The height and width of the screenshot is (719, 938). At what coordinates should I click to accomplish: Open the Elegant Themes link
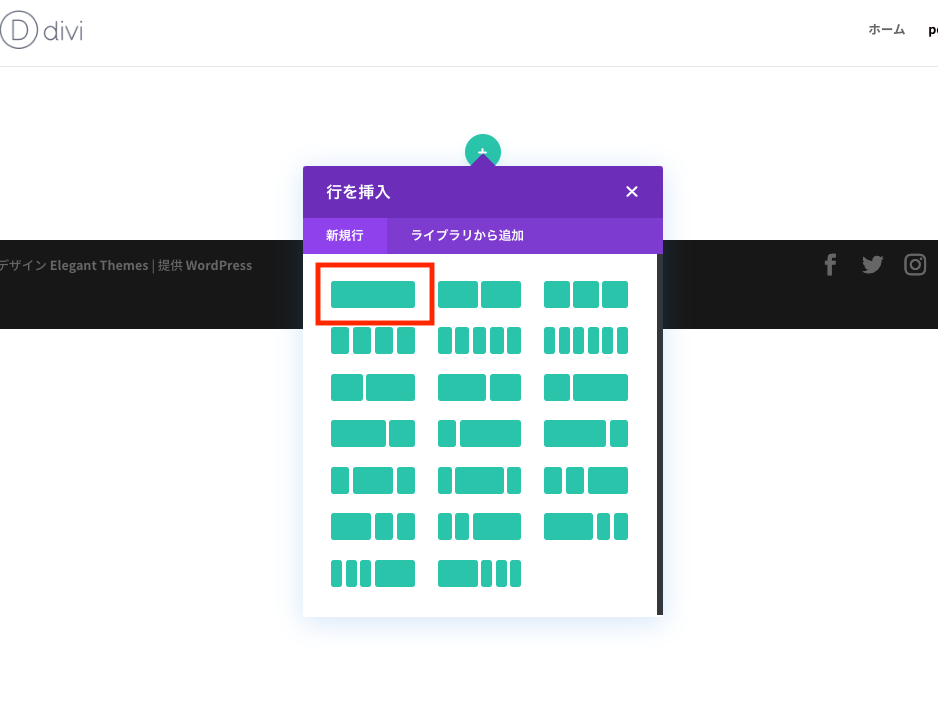click(x=98, y=265)
